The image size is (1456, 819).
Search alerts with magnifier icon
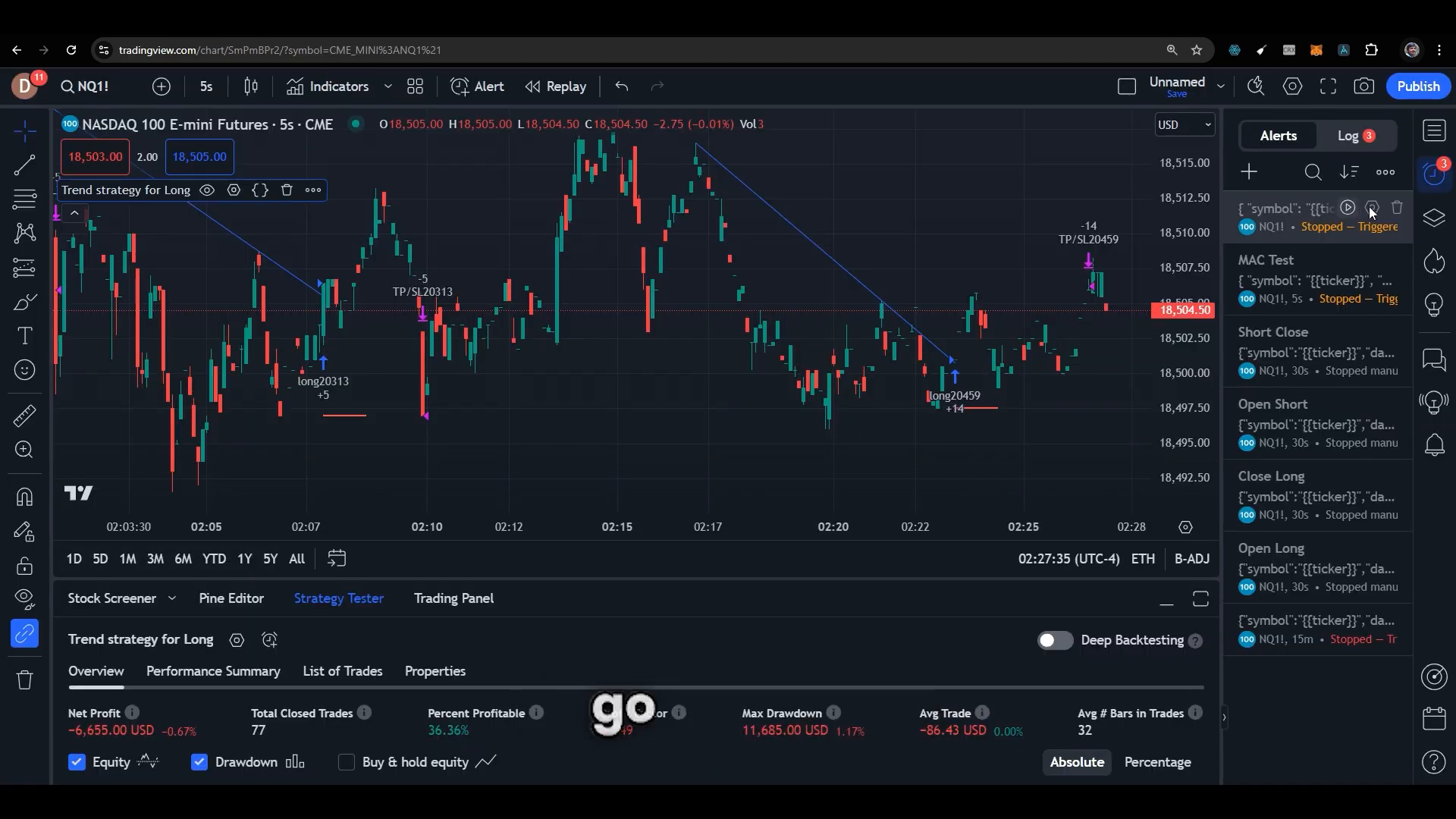point(1313,172)
